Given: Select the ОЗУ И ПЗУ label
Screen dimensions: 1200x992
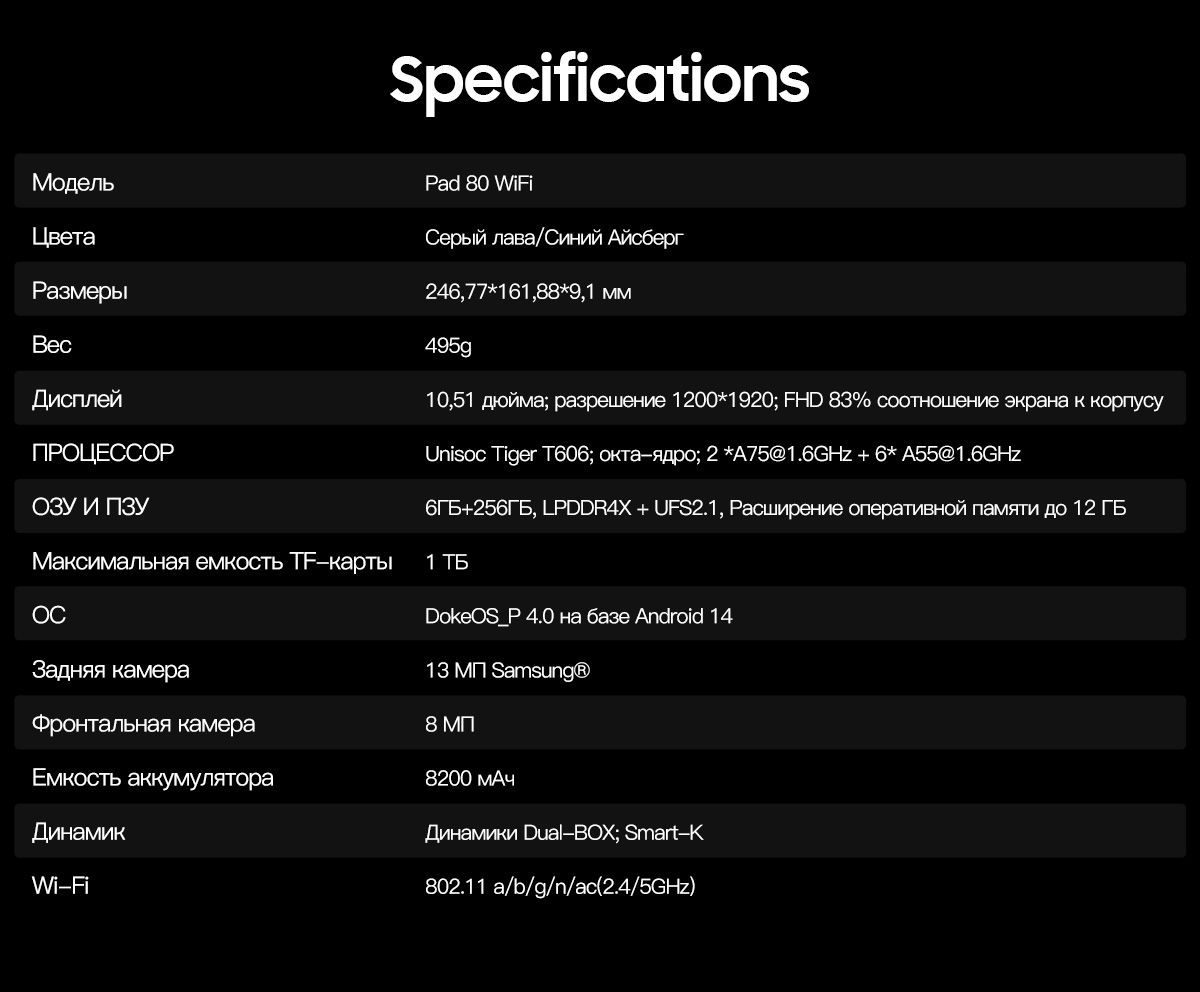Looking at the screenshot, I should pyautogui.click(x=90, y=507).
